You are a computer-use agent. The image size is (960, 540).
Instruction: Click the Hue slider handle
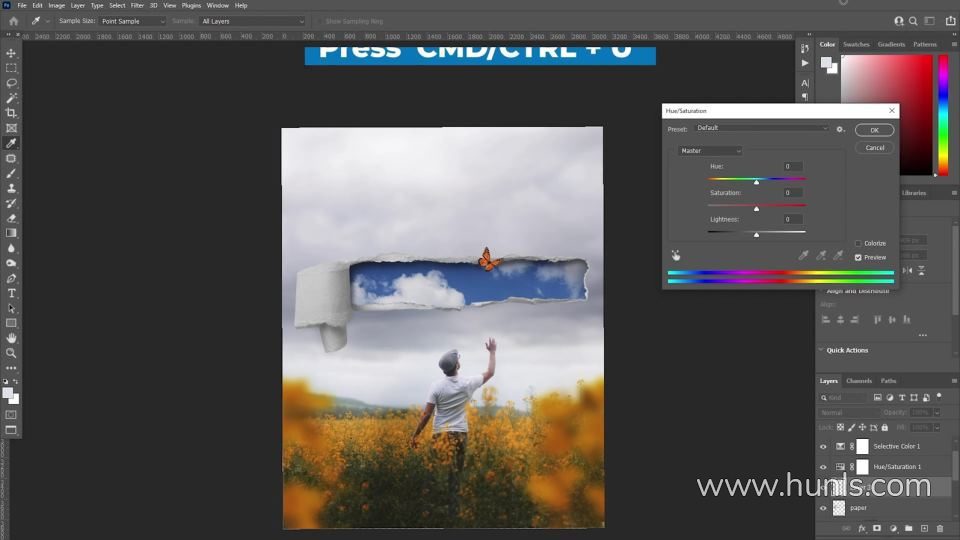[x=756, y=182]
